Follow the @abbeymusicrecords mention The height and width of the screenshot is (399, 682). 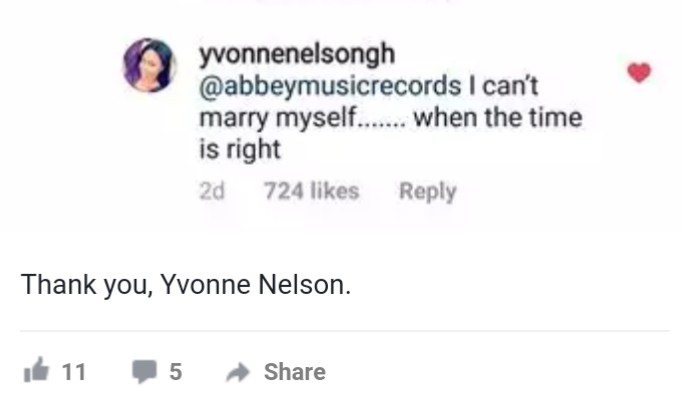point(330,86)
